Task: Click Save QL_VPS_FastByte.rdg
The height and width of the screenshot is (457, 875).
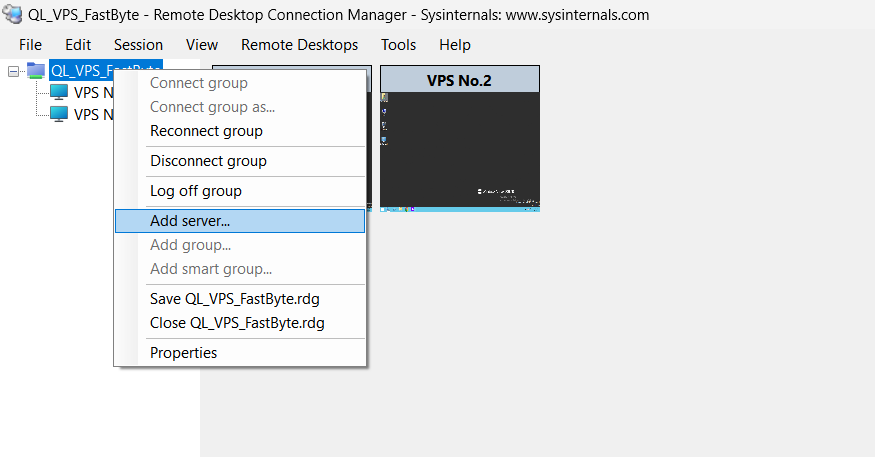Action: pyautogui.click(x=240, y=299)
